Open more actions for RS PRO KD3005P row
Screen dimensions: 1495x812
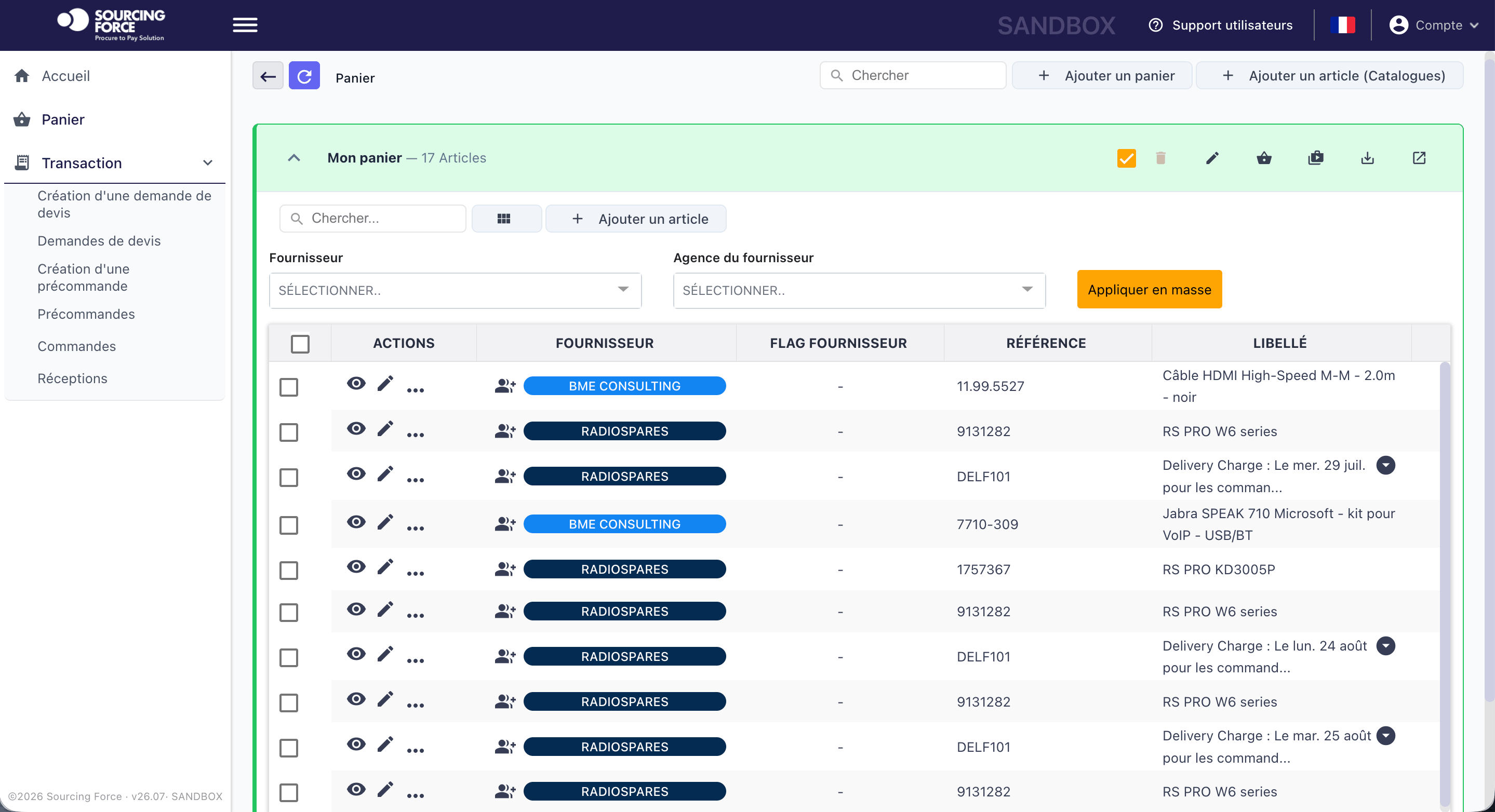416,574
